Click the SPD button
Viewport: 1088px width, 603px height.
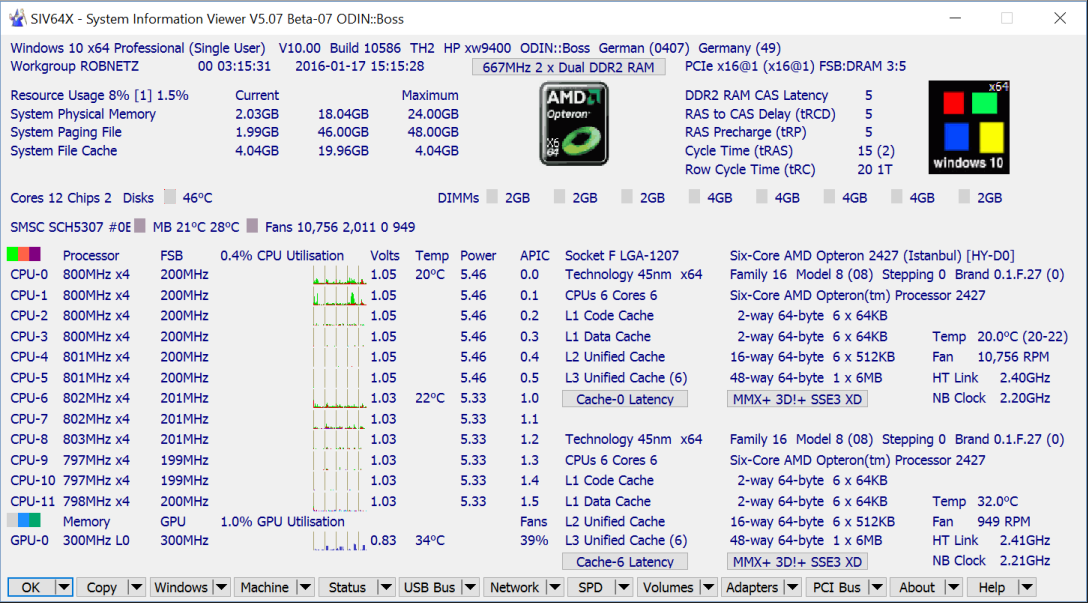[x=590, y=587]
